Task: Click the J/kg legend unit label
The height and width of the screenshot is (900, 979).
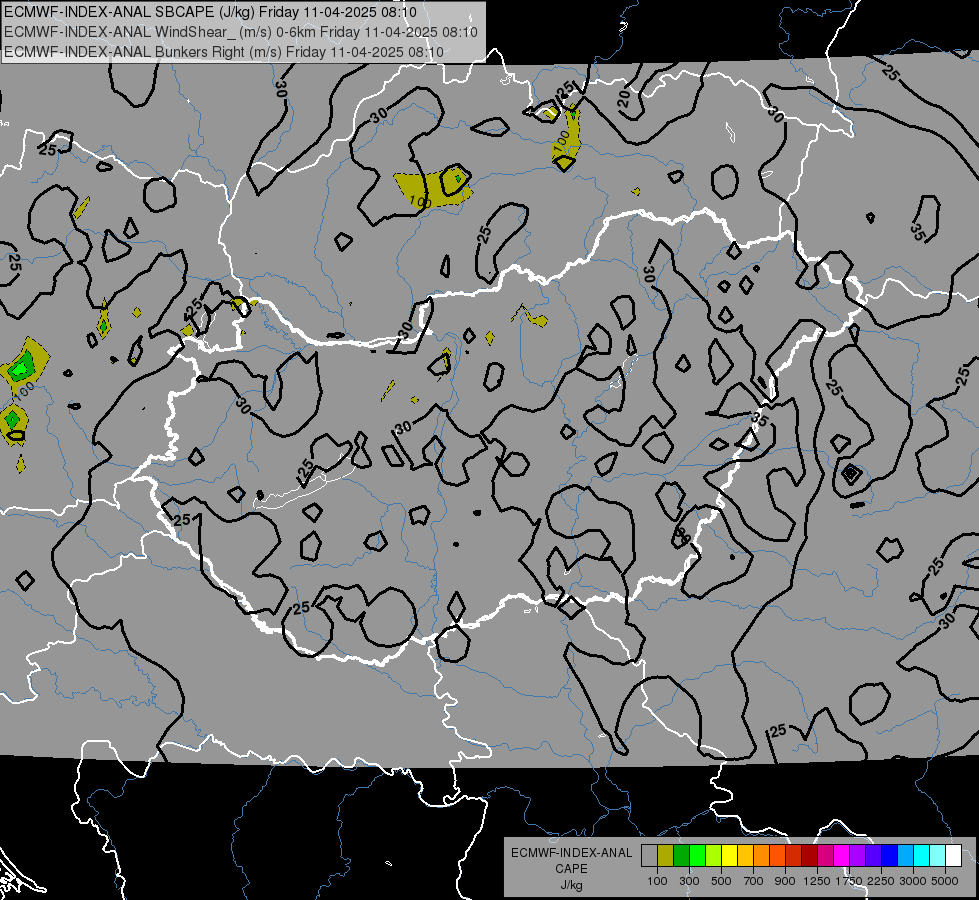Action: (x=571, y=885)
